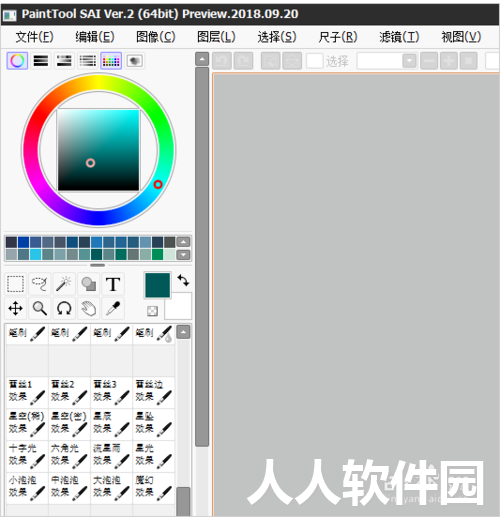Select the eyedropper color picker tool

tap(113, 308)
